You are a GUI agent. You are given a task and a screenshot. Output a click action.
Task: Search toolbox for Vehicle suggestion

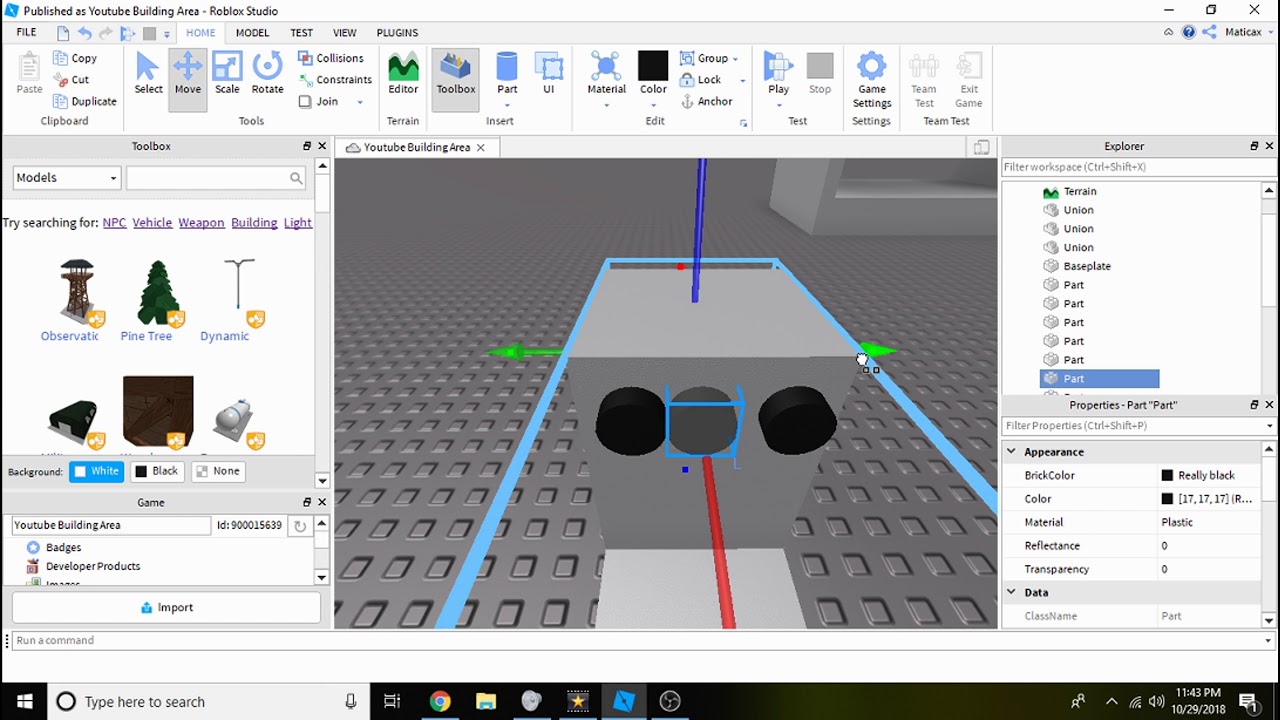153,223
